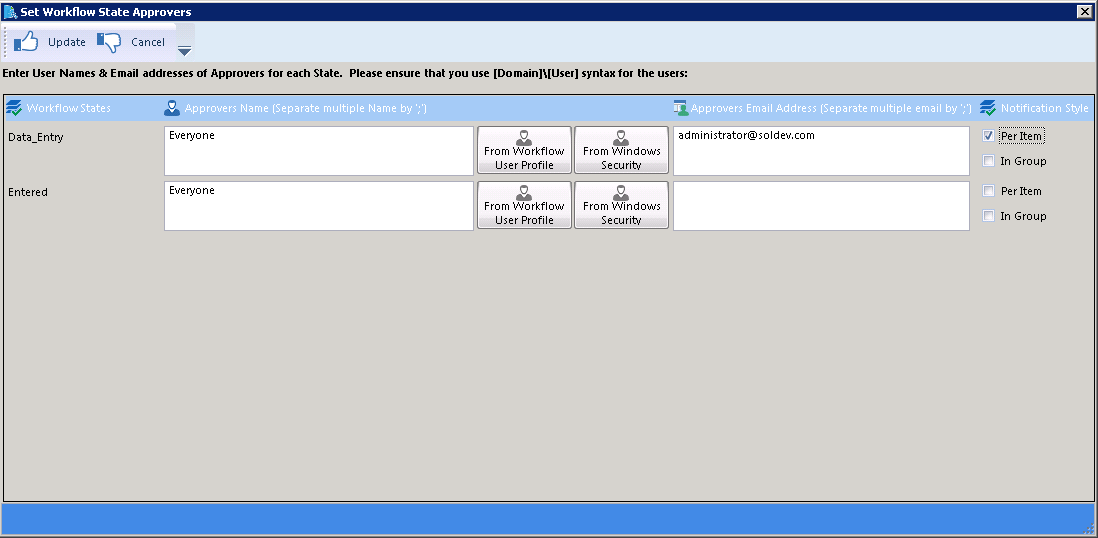This screenshot has width=1098, height=538.
Task: Enable In Group for the Data_Entry state
Action: tap(988, 161)
